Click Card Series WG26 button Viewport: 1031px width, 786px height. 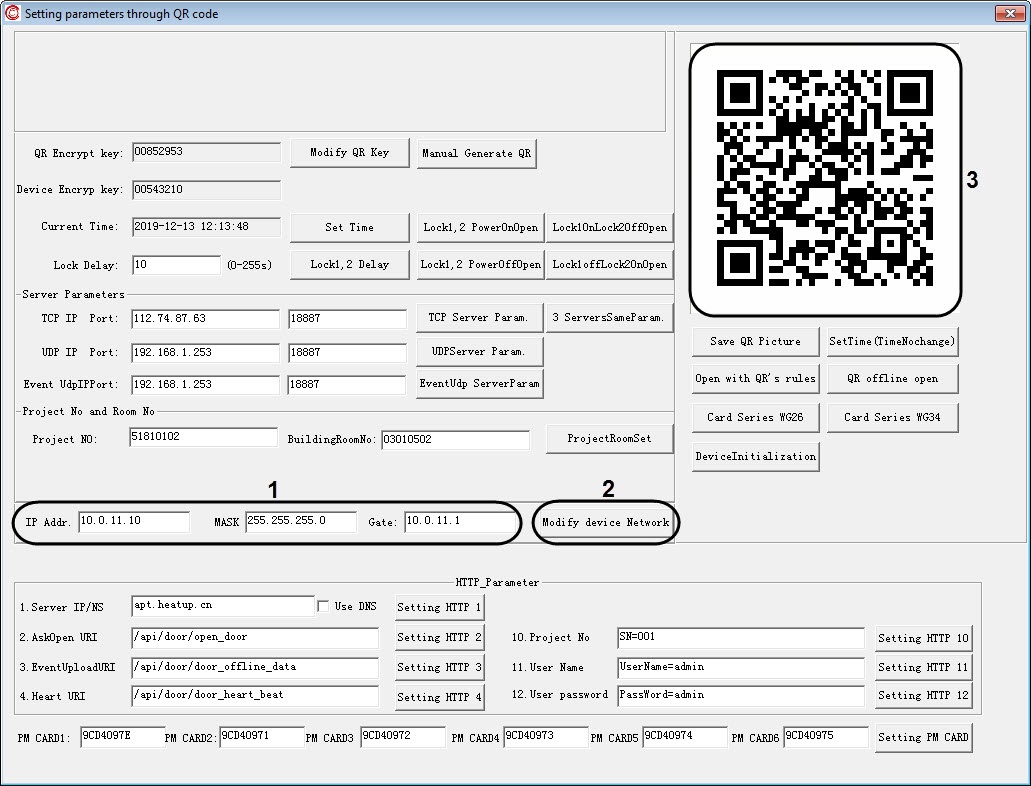pyautogui.click(x=755, y=418)
